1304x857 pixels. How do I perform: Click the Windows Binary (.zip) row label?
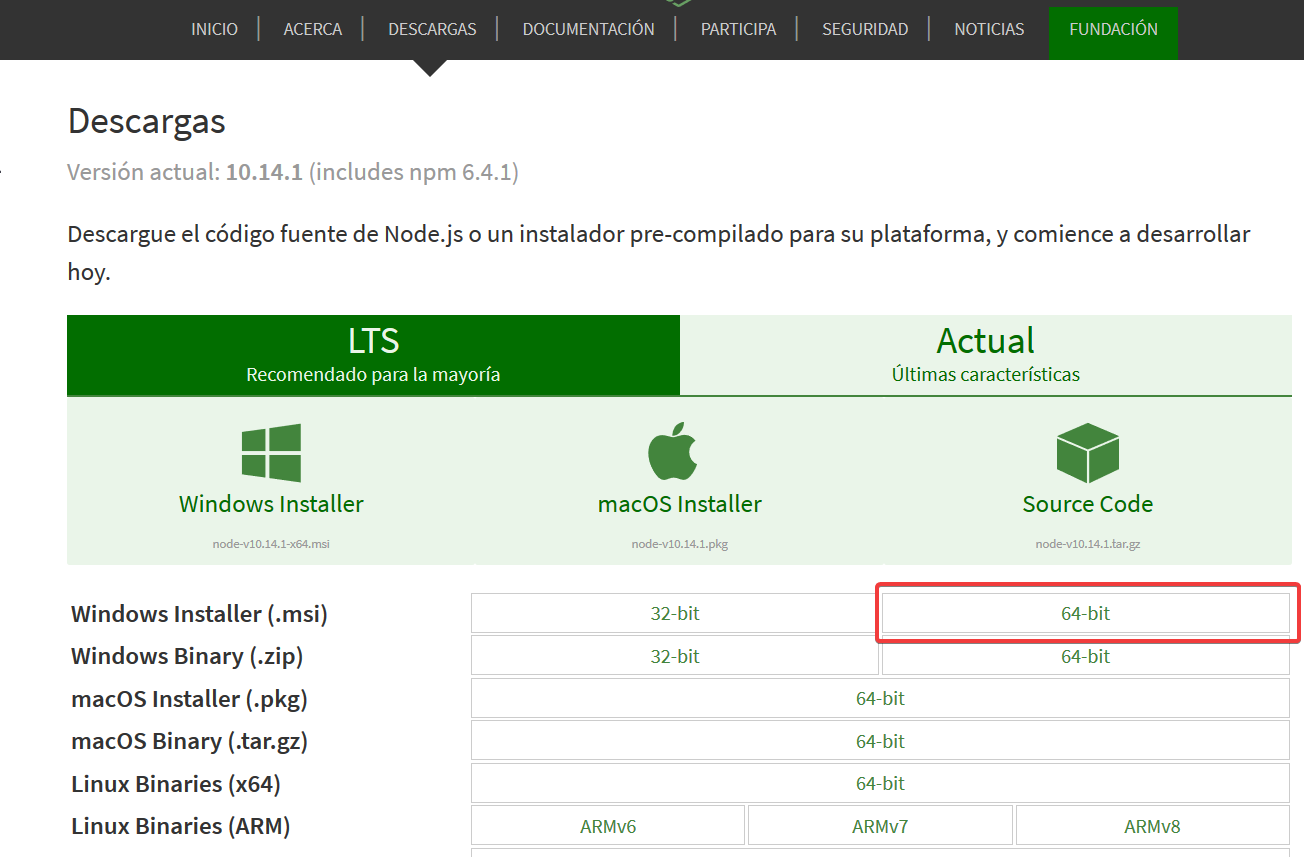(x=187, y=656)
